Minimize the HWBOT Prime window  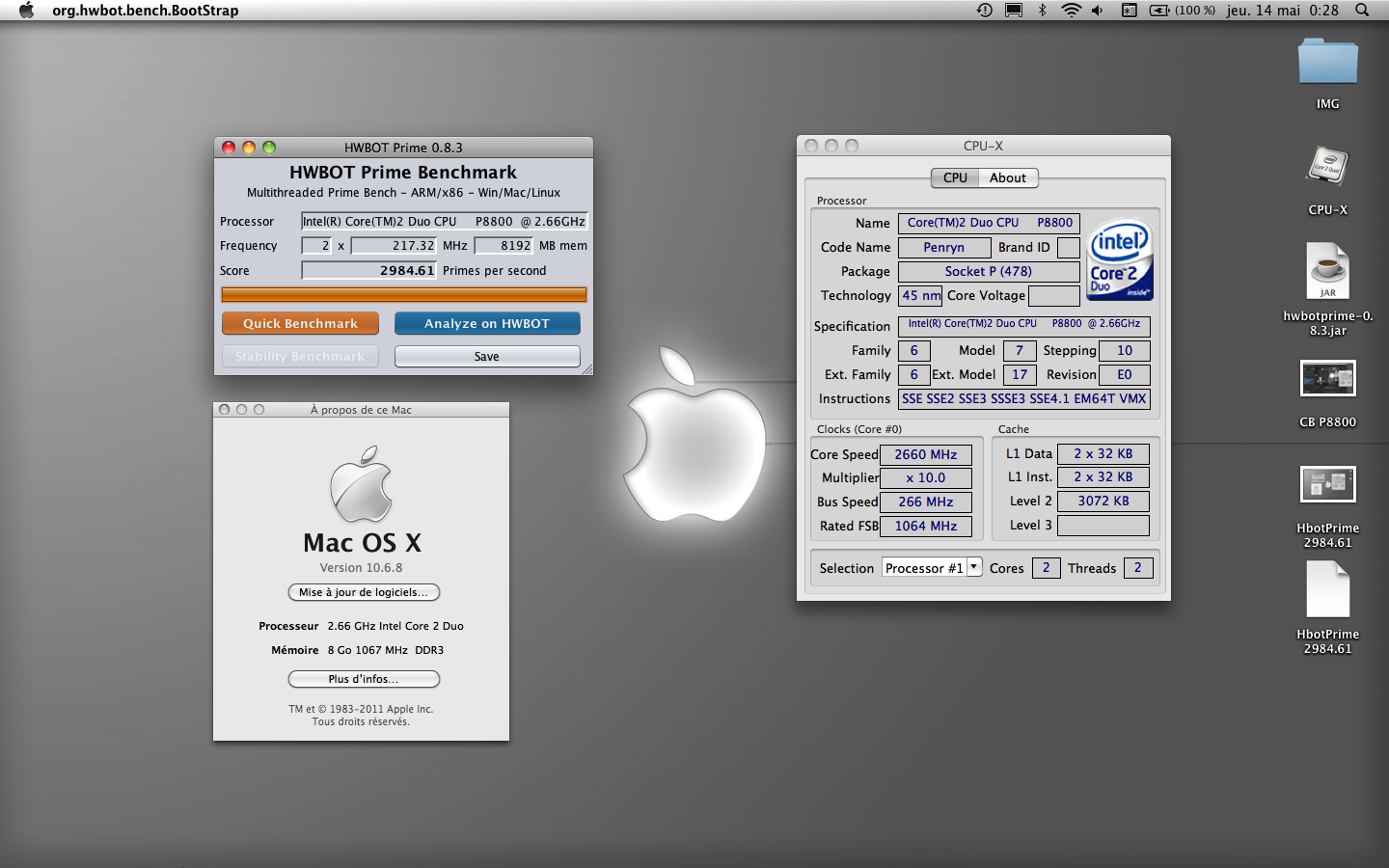click(249, 148)
